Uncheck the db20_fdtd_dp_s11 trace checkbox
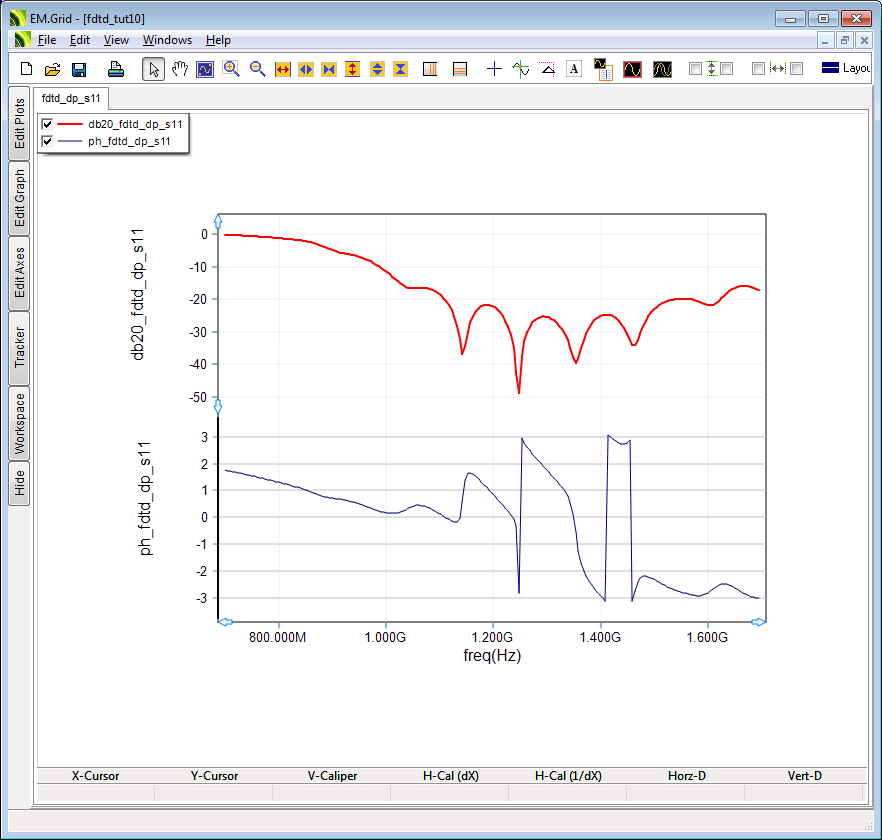This screenshot has width=882, height=840. [47, 124]
